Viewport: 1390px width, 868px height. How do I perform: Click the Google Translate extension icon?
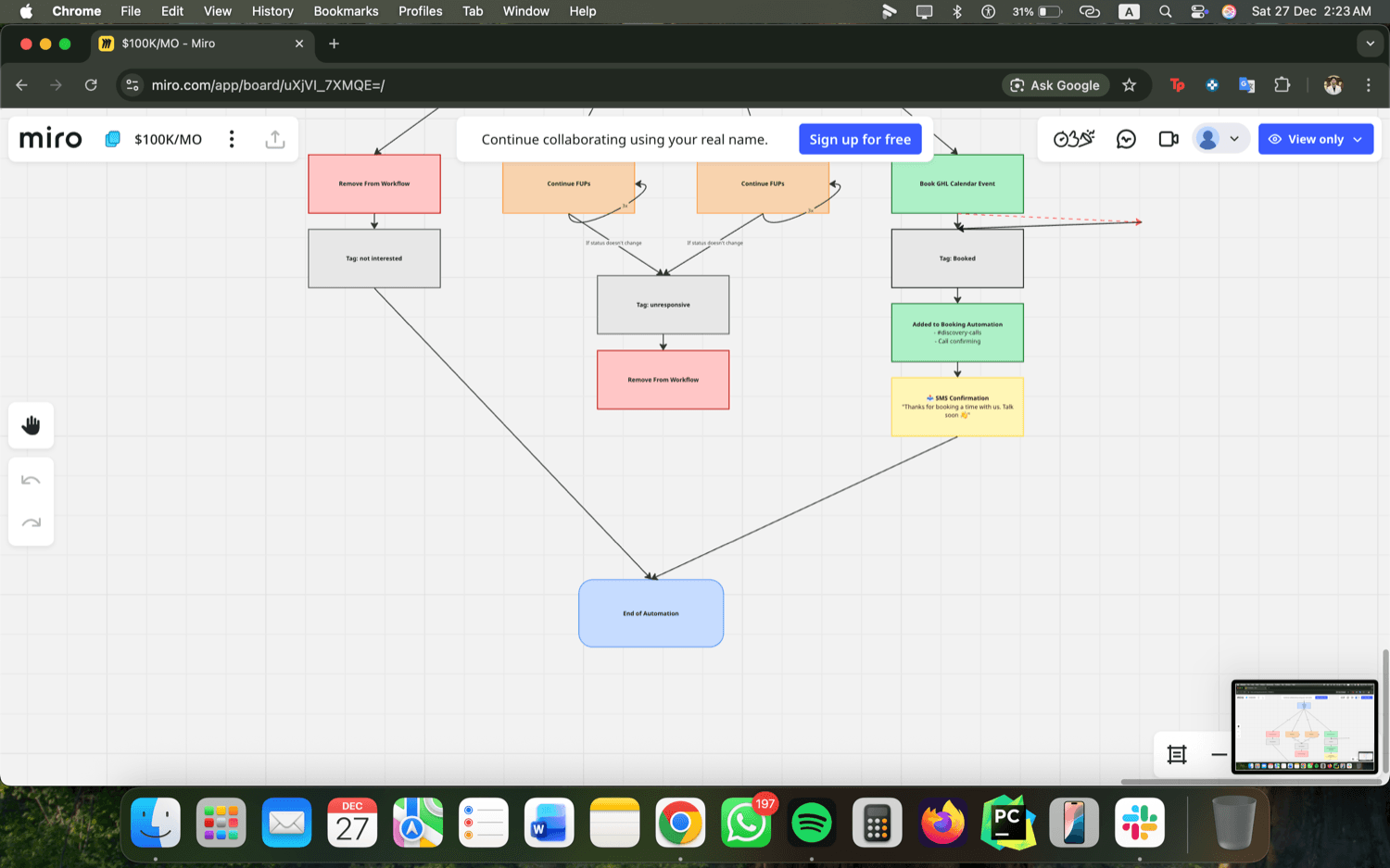point(1246,85)
